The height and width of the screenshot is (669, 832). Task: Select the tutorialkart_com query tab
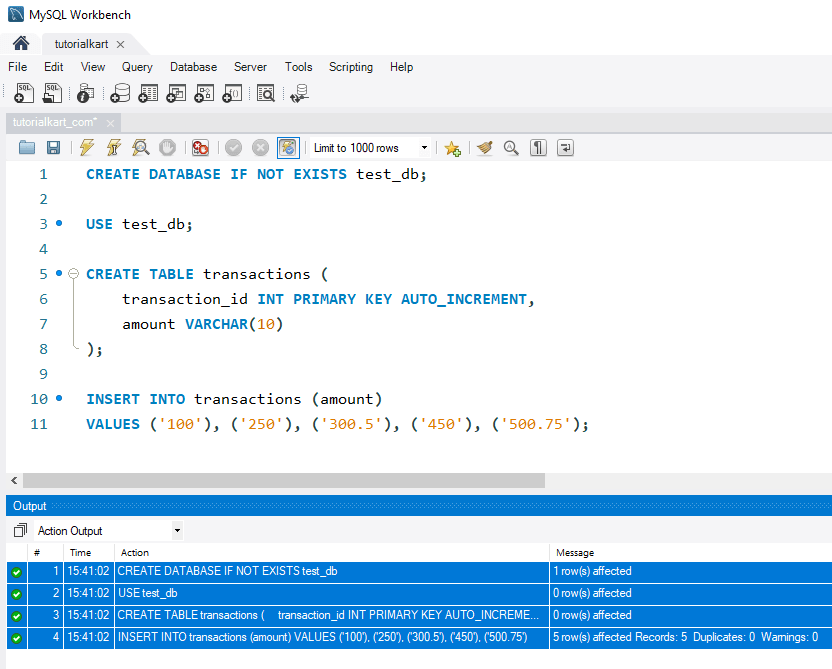55,123
